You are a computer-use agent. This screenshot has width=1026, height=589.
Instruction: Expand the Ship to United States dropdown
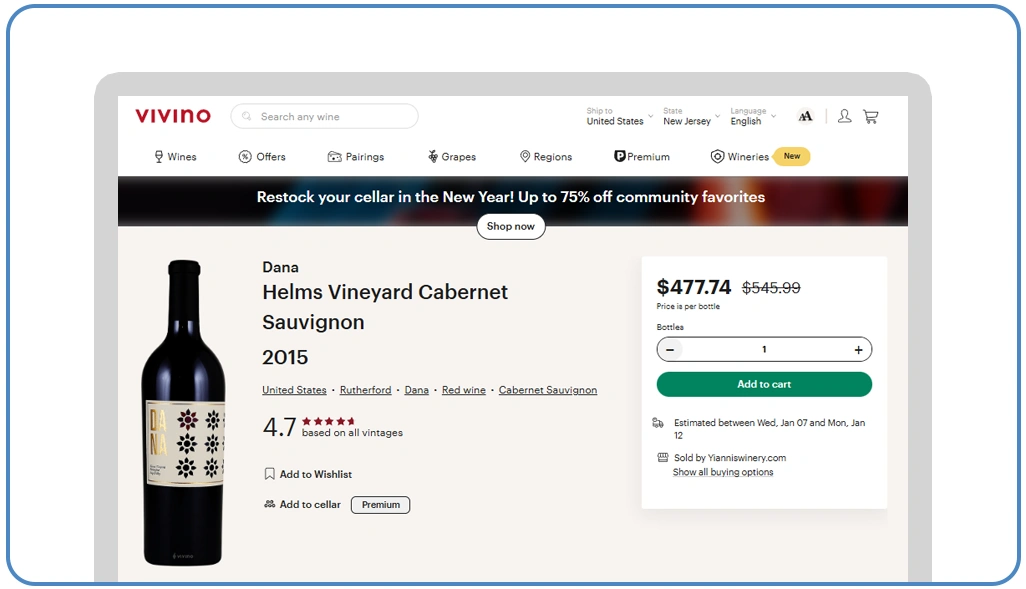pyautogui.click(x=619, y=117)
